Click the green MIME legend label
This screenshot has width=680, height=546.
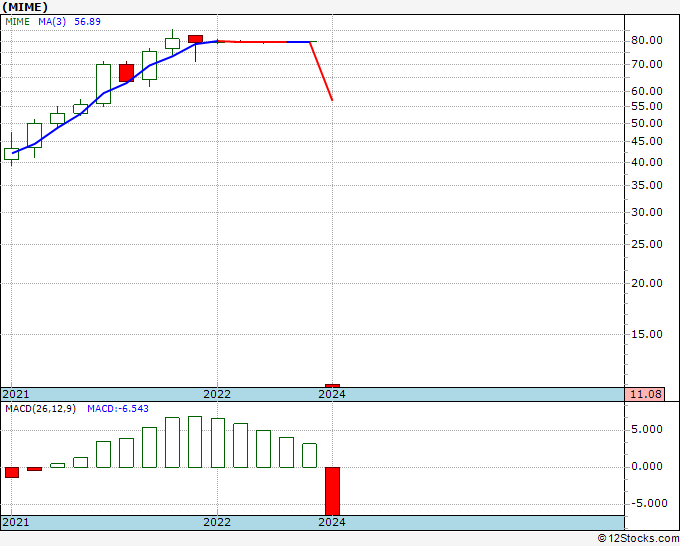(x=17, y=22)
